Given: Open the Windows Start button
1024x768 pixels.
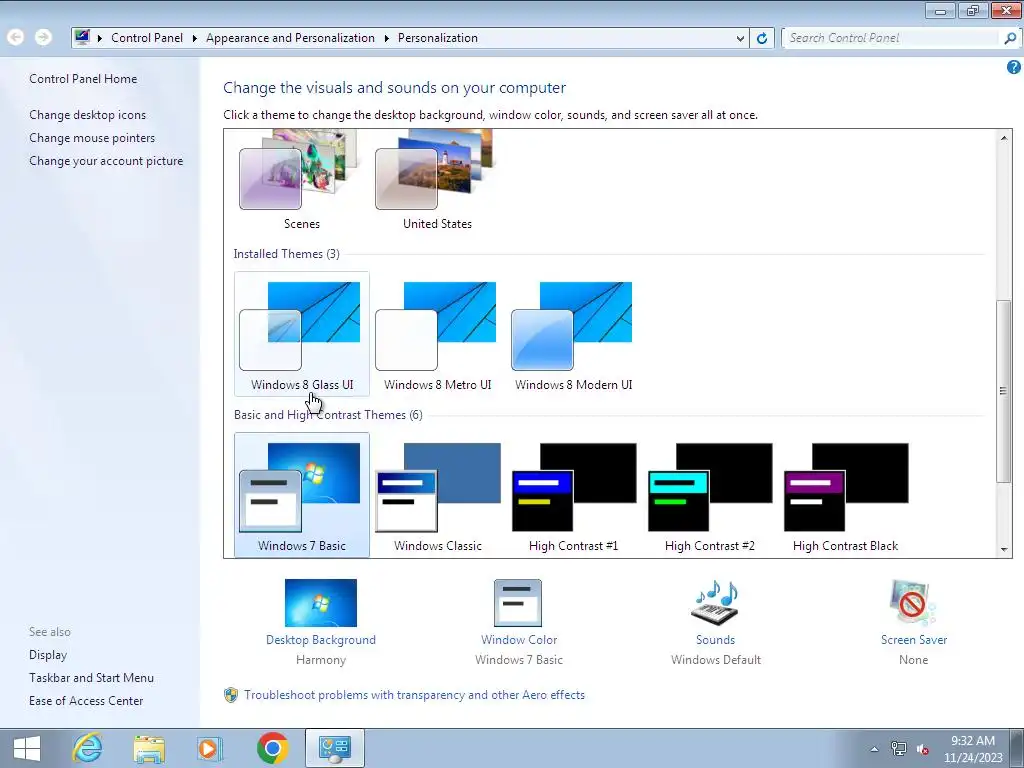Looking at the screenshot, I should pos(27,748).
